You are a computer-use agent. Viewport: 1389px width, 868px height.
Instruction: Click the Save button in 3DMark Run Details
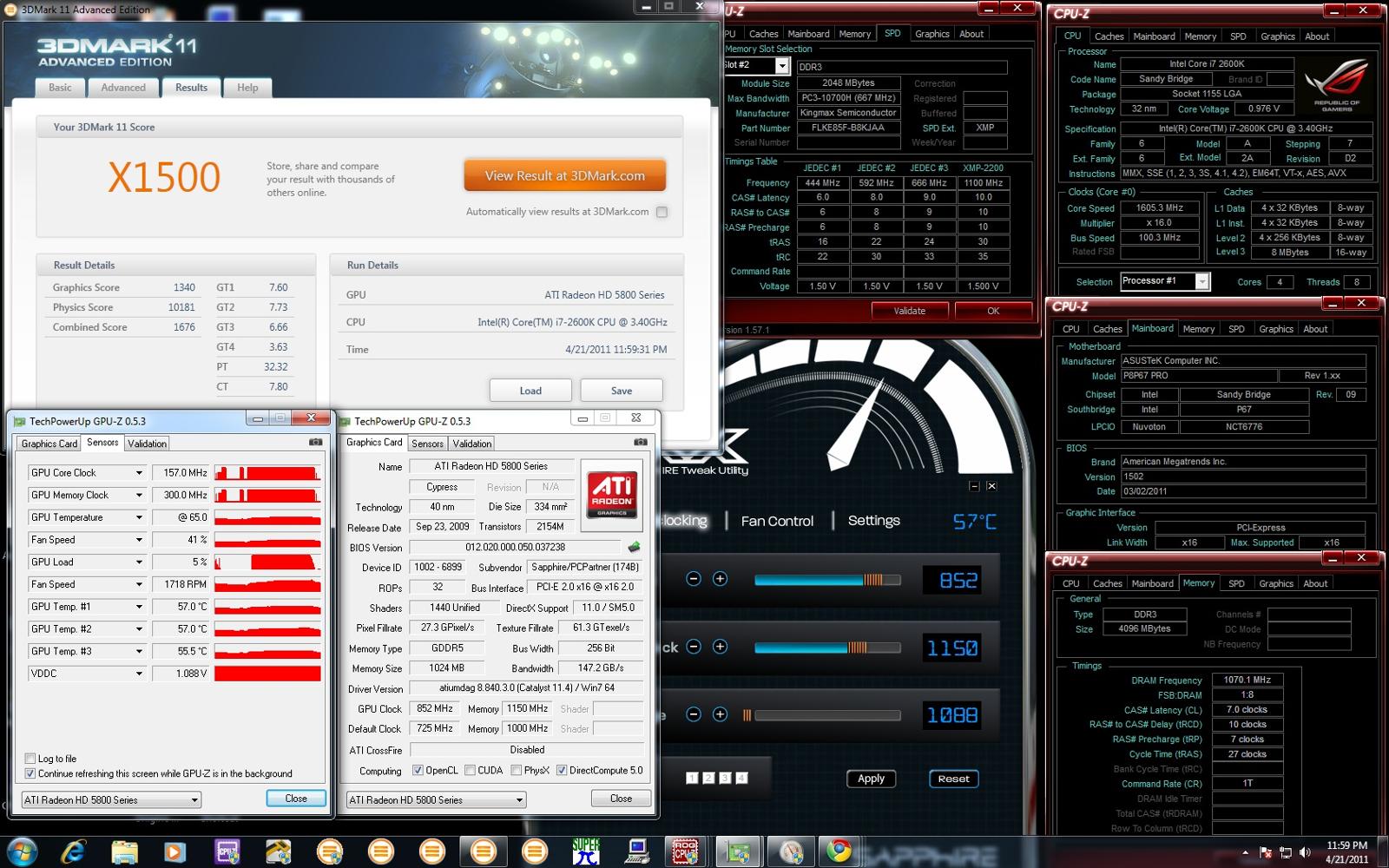pyautogui.click(x=622, y=391)
